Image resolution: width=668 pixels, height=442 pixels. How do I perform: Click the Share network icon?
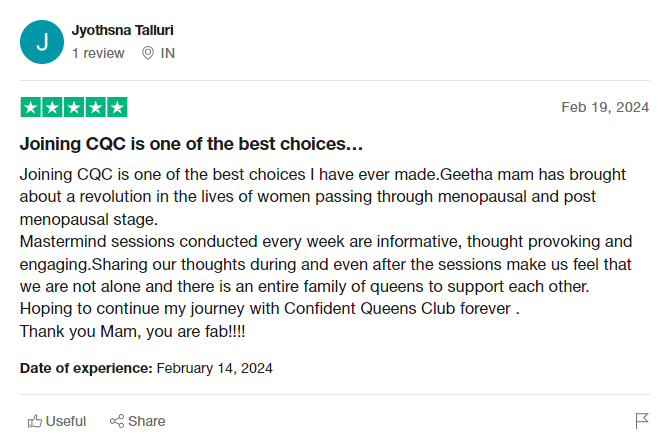116,421
